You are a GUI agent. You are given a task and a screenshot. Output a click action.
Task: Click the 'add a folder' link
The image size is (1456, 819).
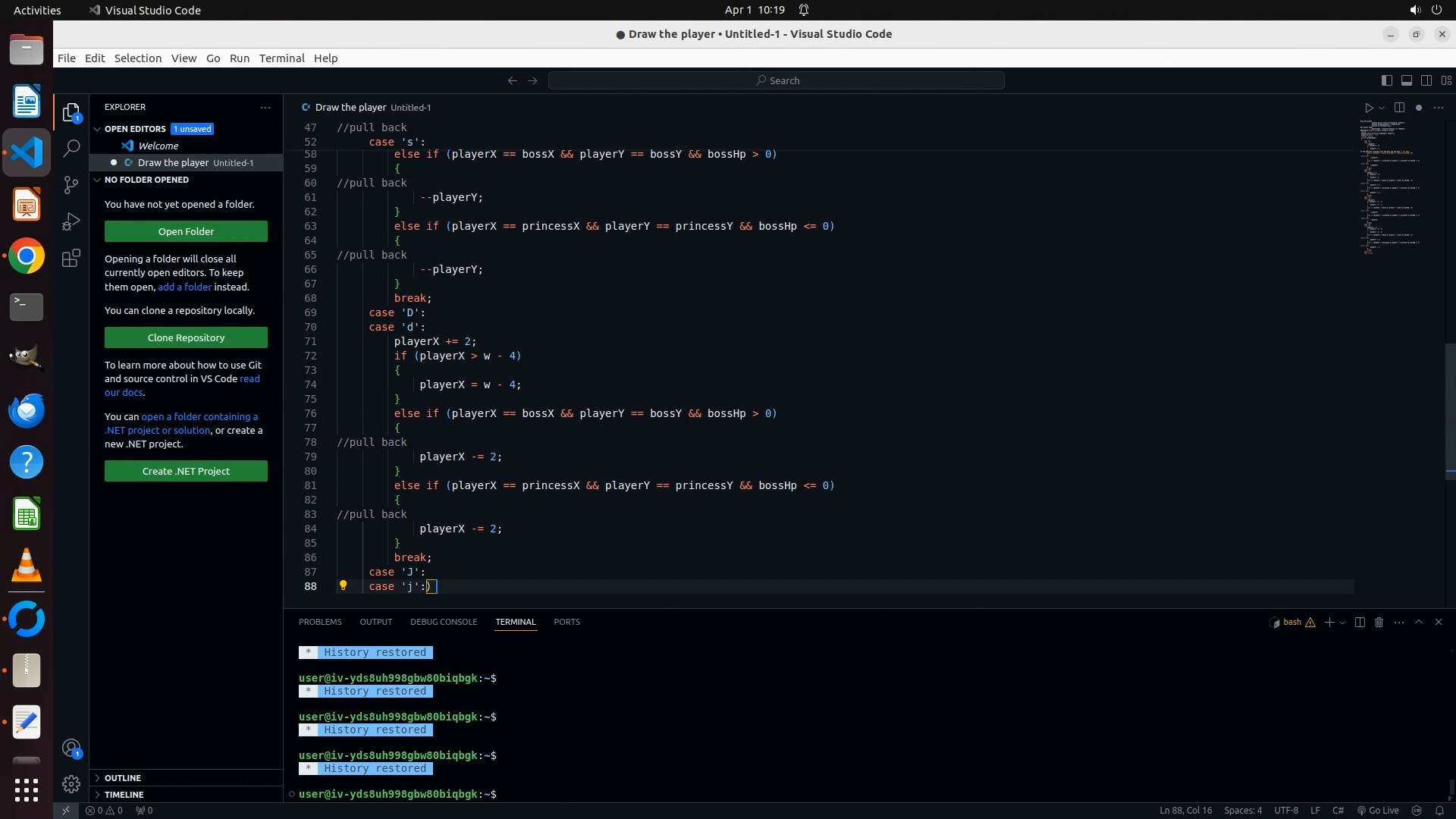(x=184, y=287)
